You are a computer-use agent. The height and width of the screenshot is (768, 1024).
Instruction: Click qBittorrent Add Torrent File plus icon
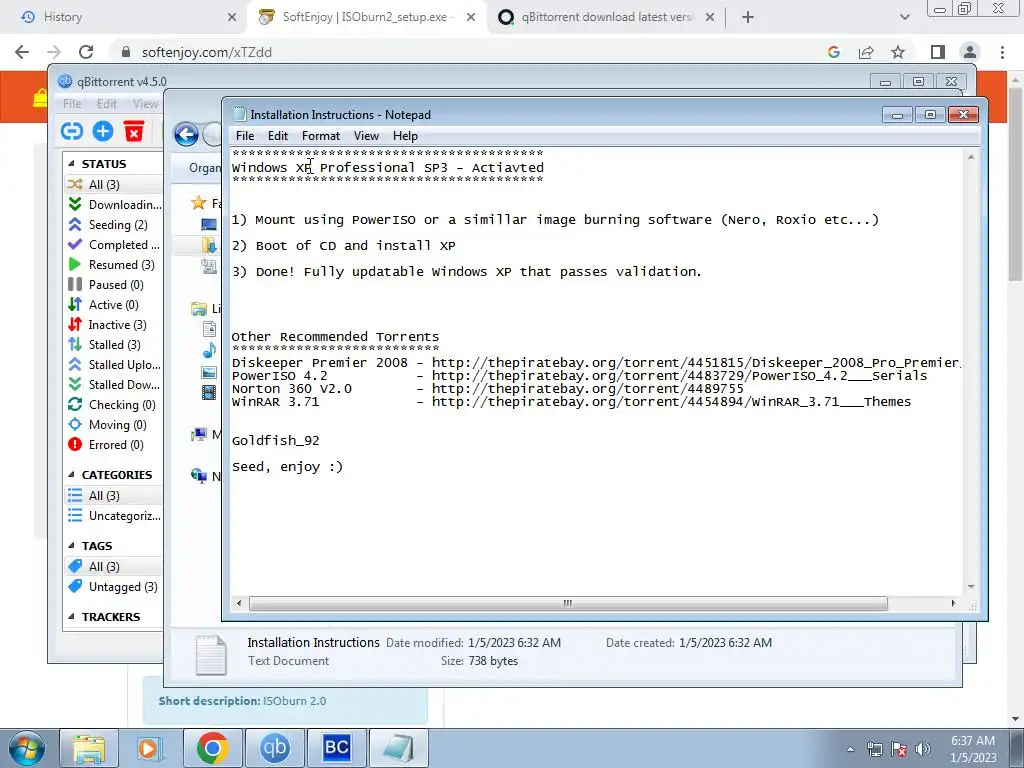(x=103, y=131)
